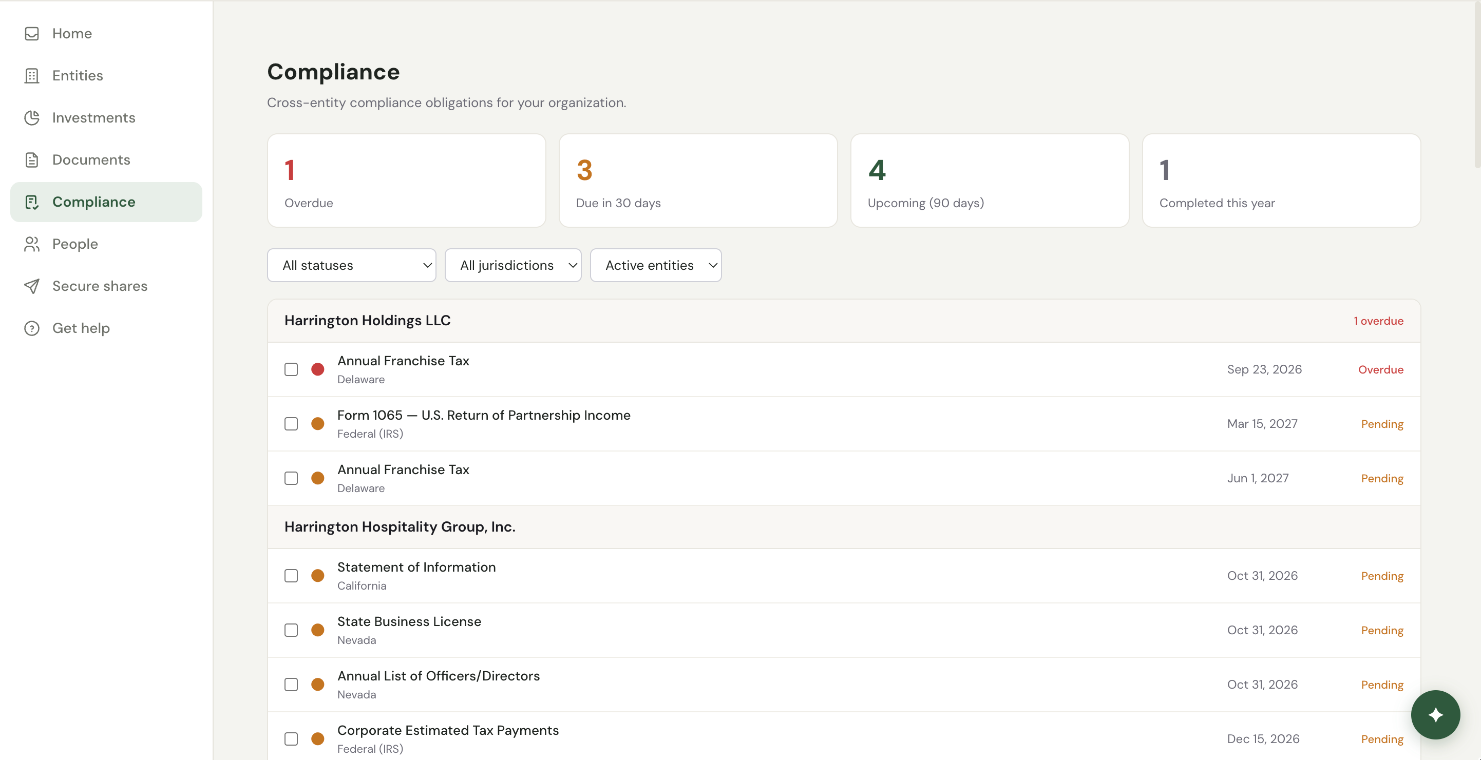Click orange status dot beside State Business License
Screen dimensions: 1481x760
(318, 630)
